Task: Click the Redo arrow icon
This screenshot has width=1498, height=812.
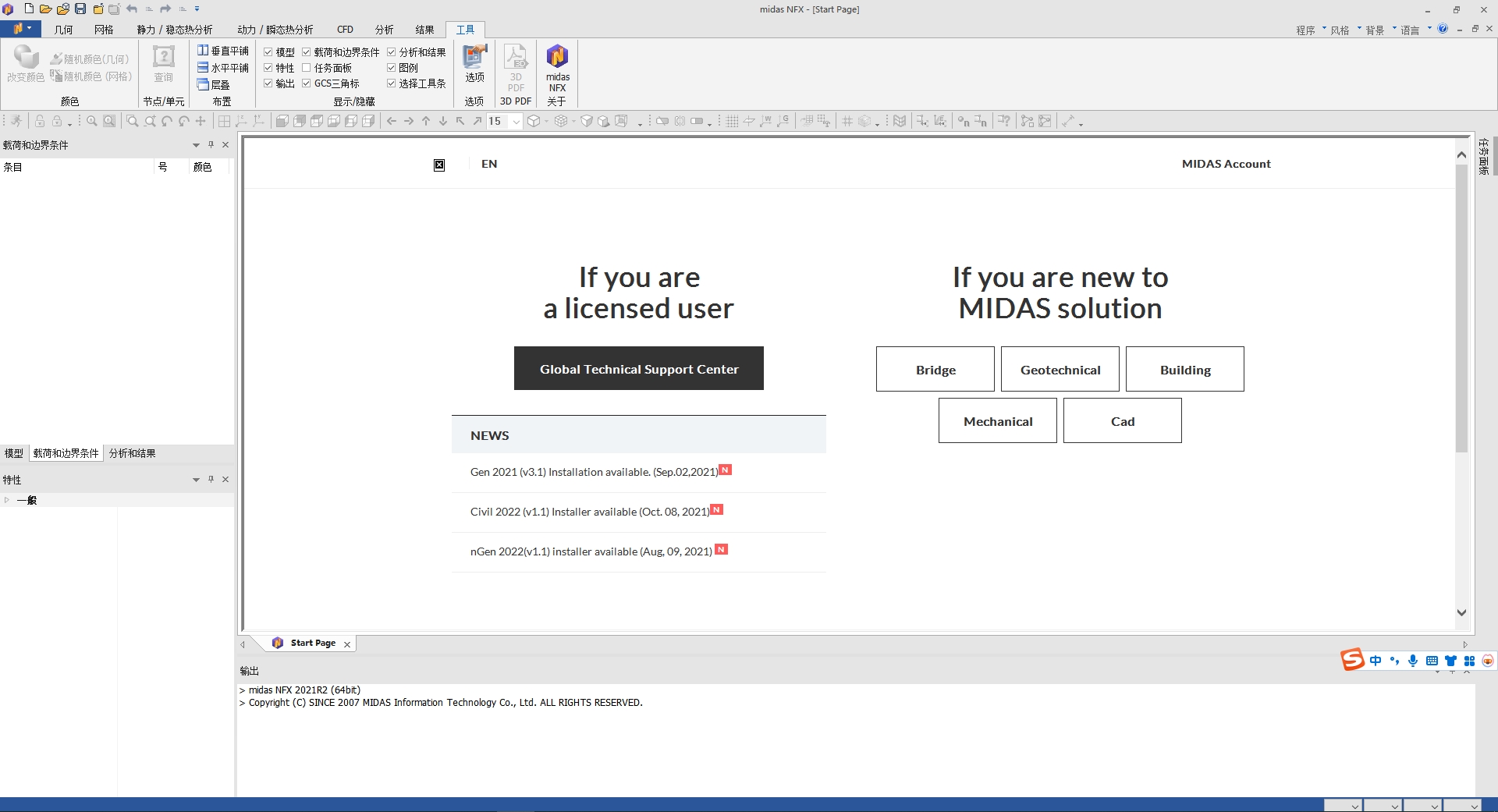Action: click(x=165, y=9)
